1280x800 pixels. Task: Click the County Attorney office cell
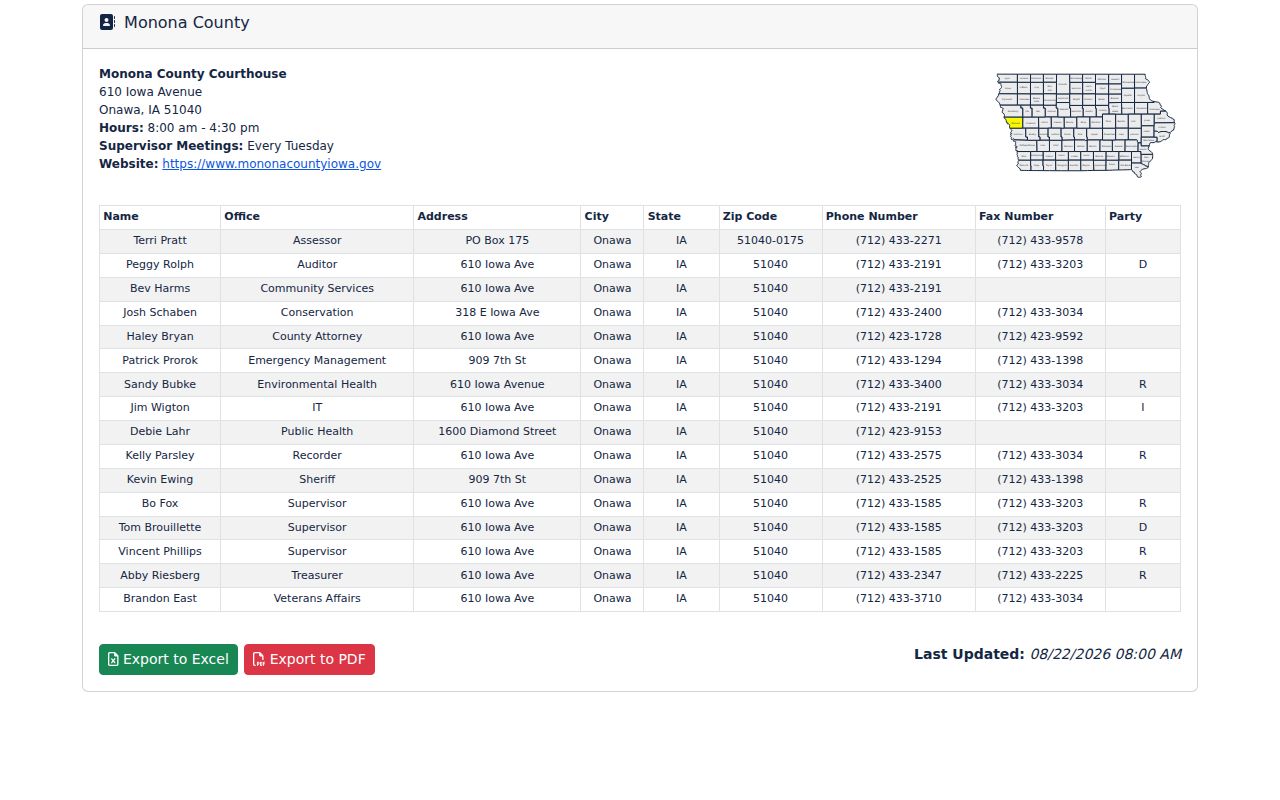[x=317, y=337]
